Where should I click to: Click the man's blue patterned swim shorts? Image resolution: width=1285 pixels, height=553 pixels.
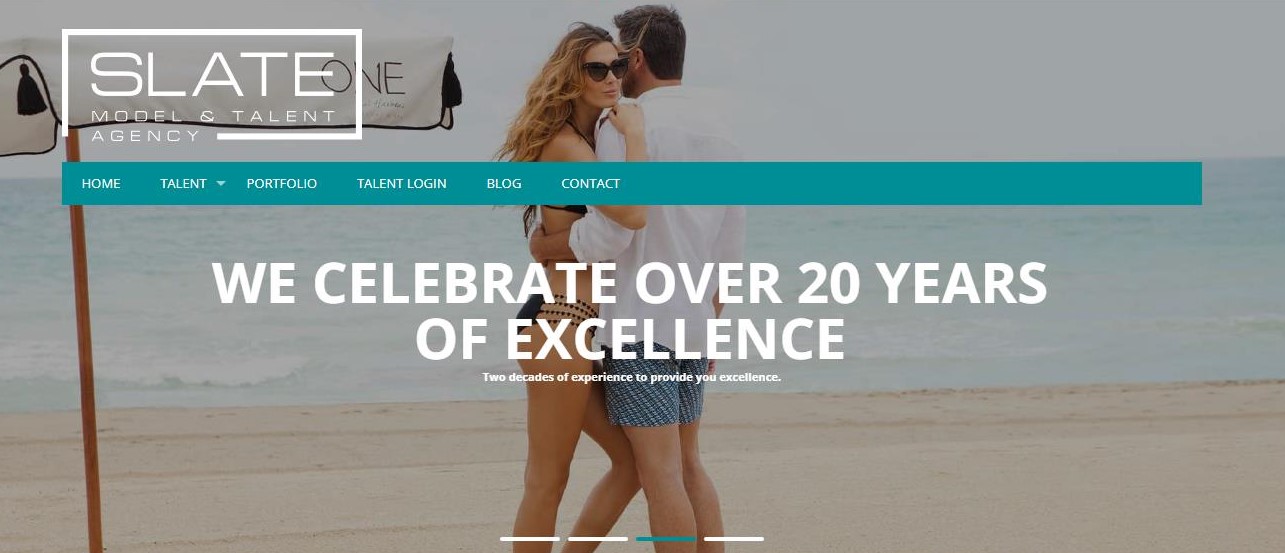tap(655, 385)
